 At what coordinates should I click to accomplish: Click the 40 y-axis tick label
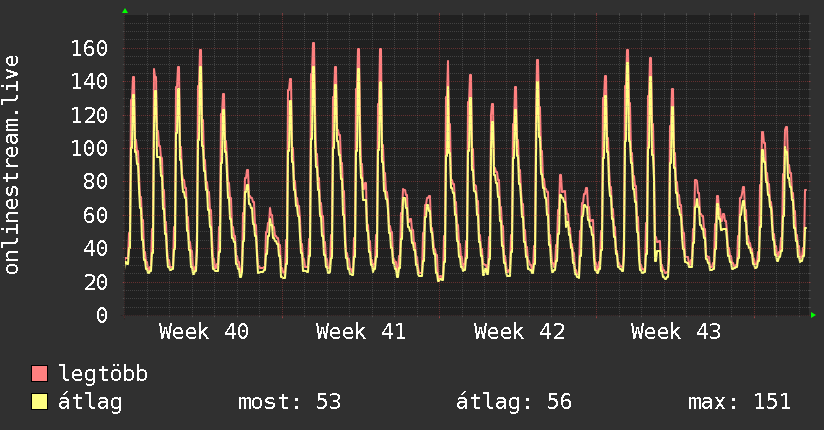(96, 249)
